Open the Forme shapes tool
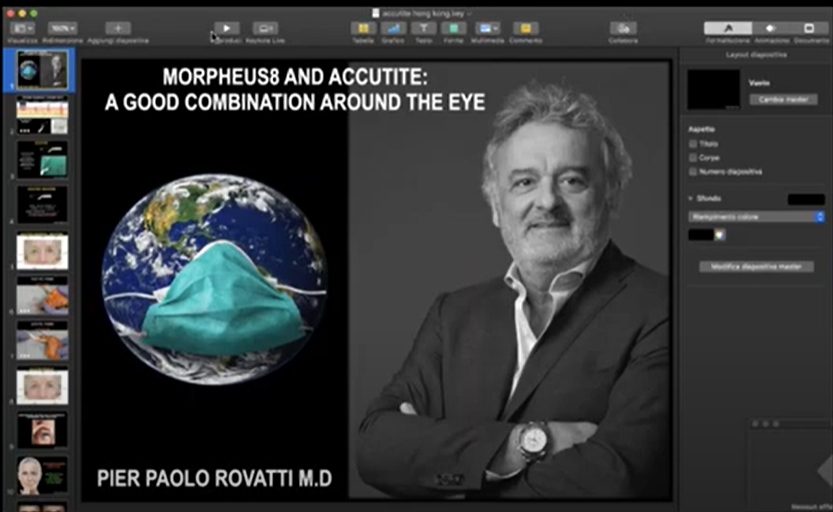This screenshot has height=512, width=833. [x=454, y=28]
